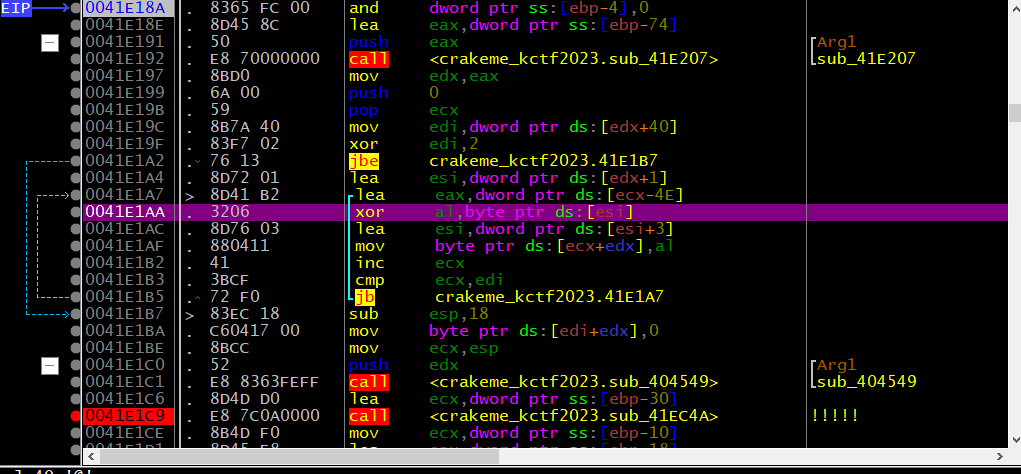Click the mov edx,eax instruction
This screenshot has width=1021, height=474.
pos(423,76)
